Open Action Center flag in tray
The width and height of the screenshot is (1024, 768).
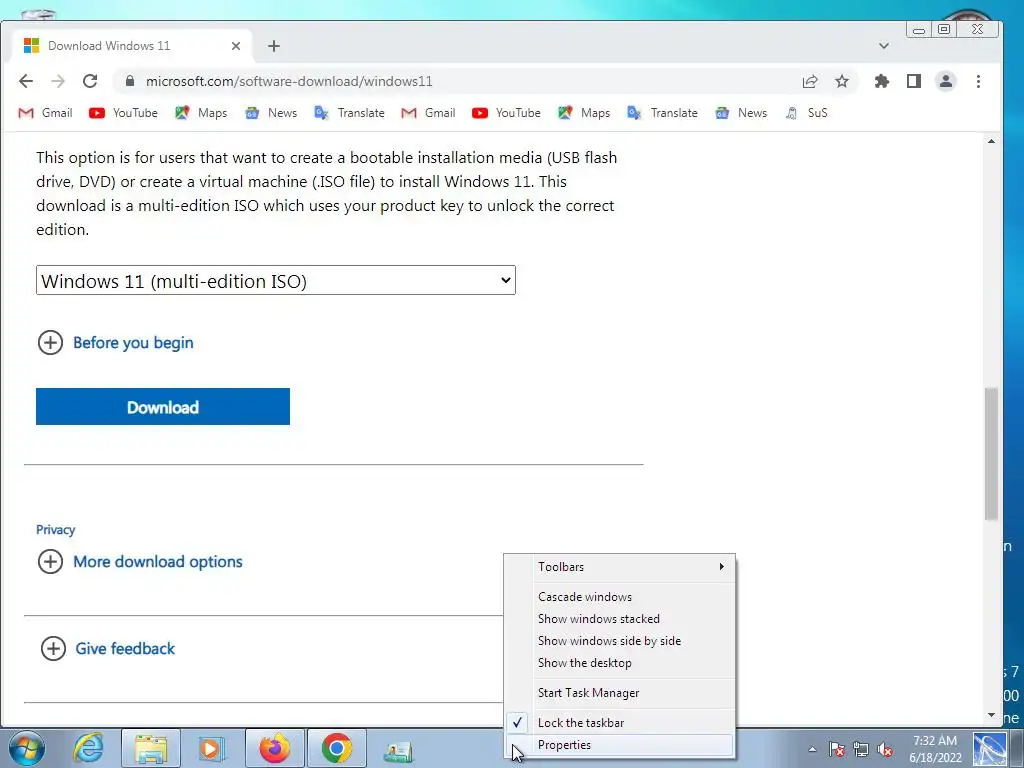(x=837, y=749)
